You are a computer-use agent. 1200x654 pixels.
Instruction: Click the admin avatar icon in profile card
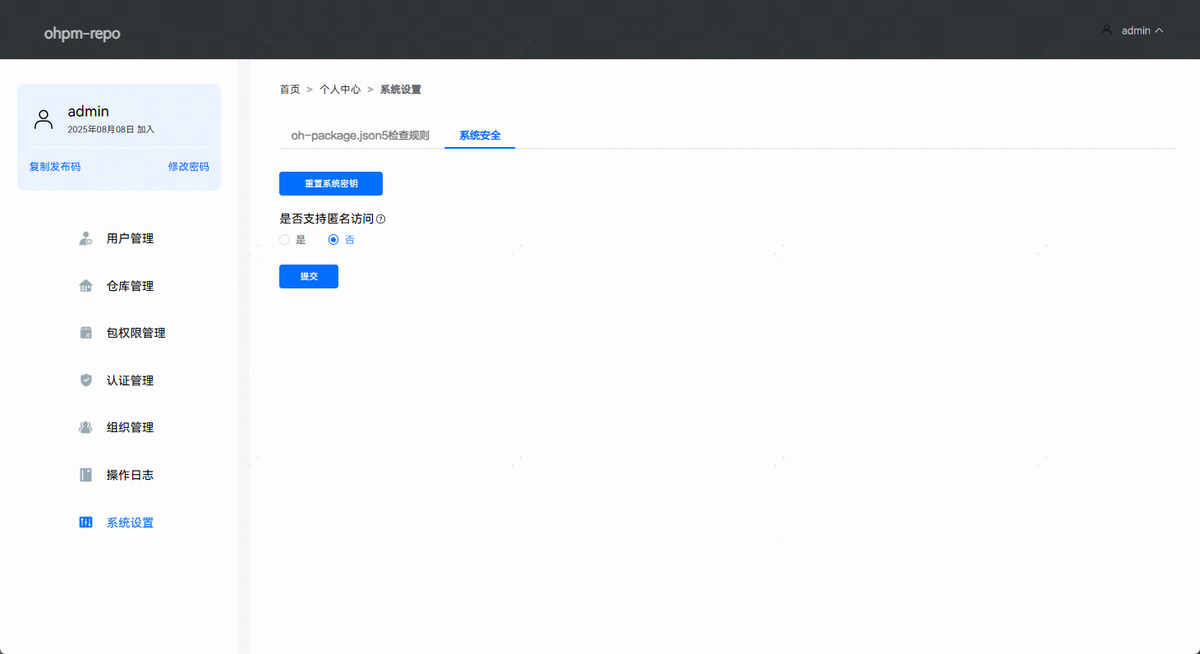43,119
